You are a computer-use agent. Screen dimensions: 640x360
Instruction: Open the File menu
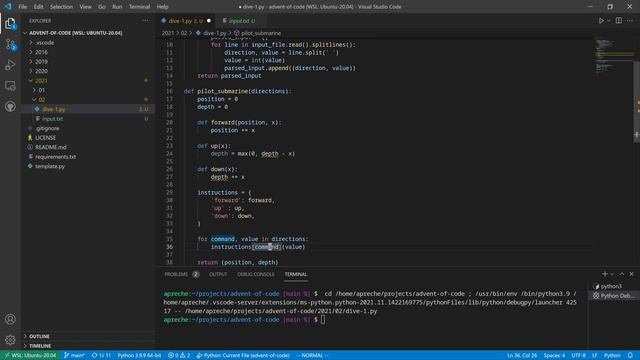[22, 7]
